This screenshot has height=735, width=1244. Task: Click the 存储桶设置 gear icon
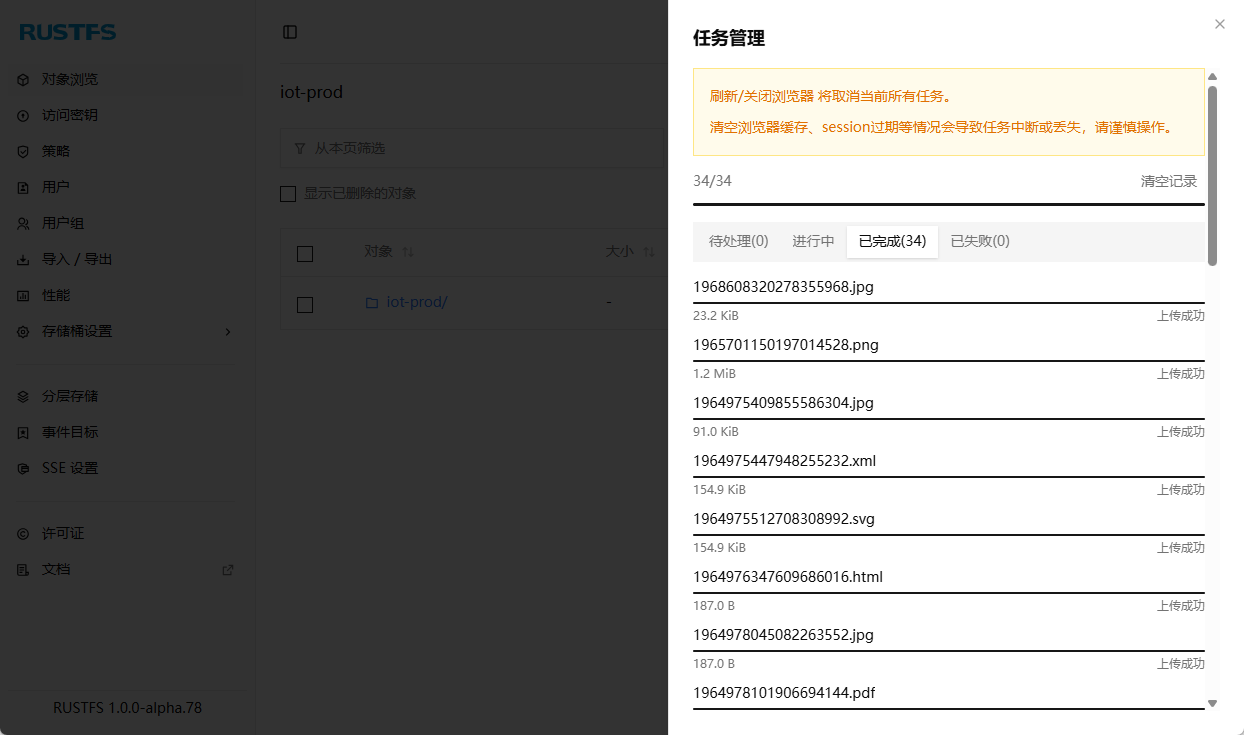[x=23, y=331]
